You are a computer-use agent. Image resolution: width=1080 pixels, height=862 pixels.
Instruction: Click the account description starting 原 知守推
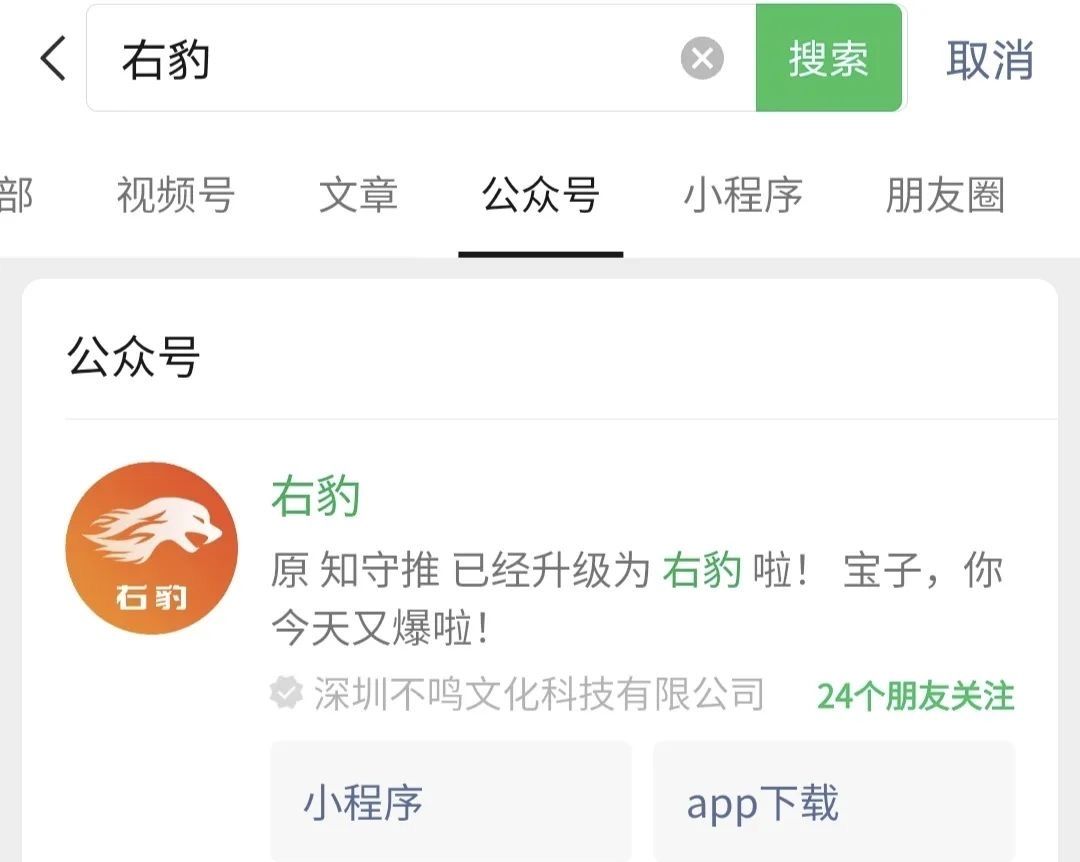click(x=636, y=599)
